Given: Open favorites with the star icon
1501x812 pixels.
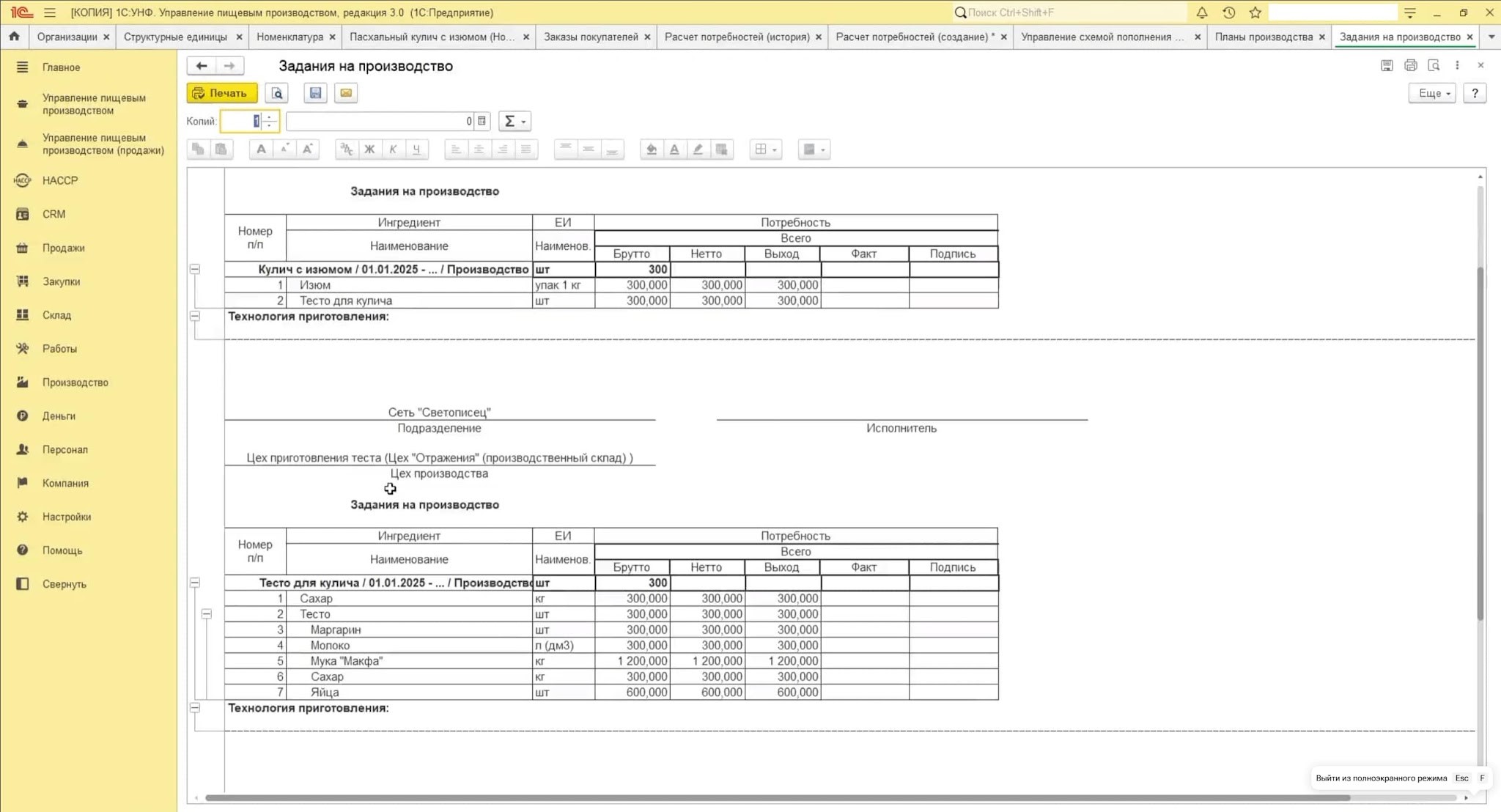Looking at the screenshot, I should pyautogui.click(x=1255, y=12).
